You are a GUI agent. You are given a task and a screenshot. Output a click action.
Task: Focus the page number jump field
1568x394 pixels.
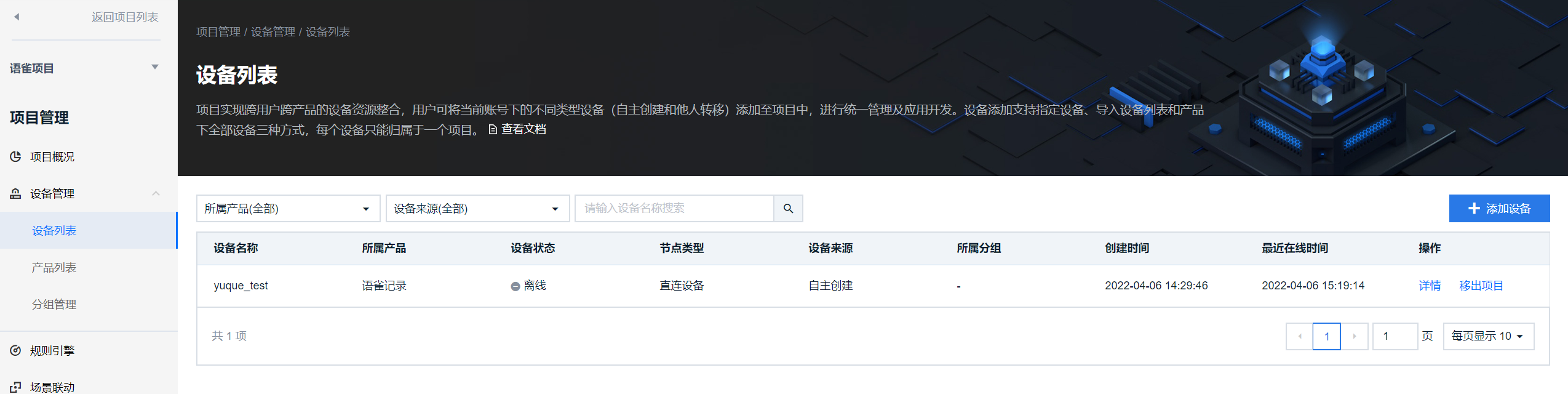(x=1395, y=336)
